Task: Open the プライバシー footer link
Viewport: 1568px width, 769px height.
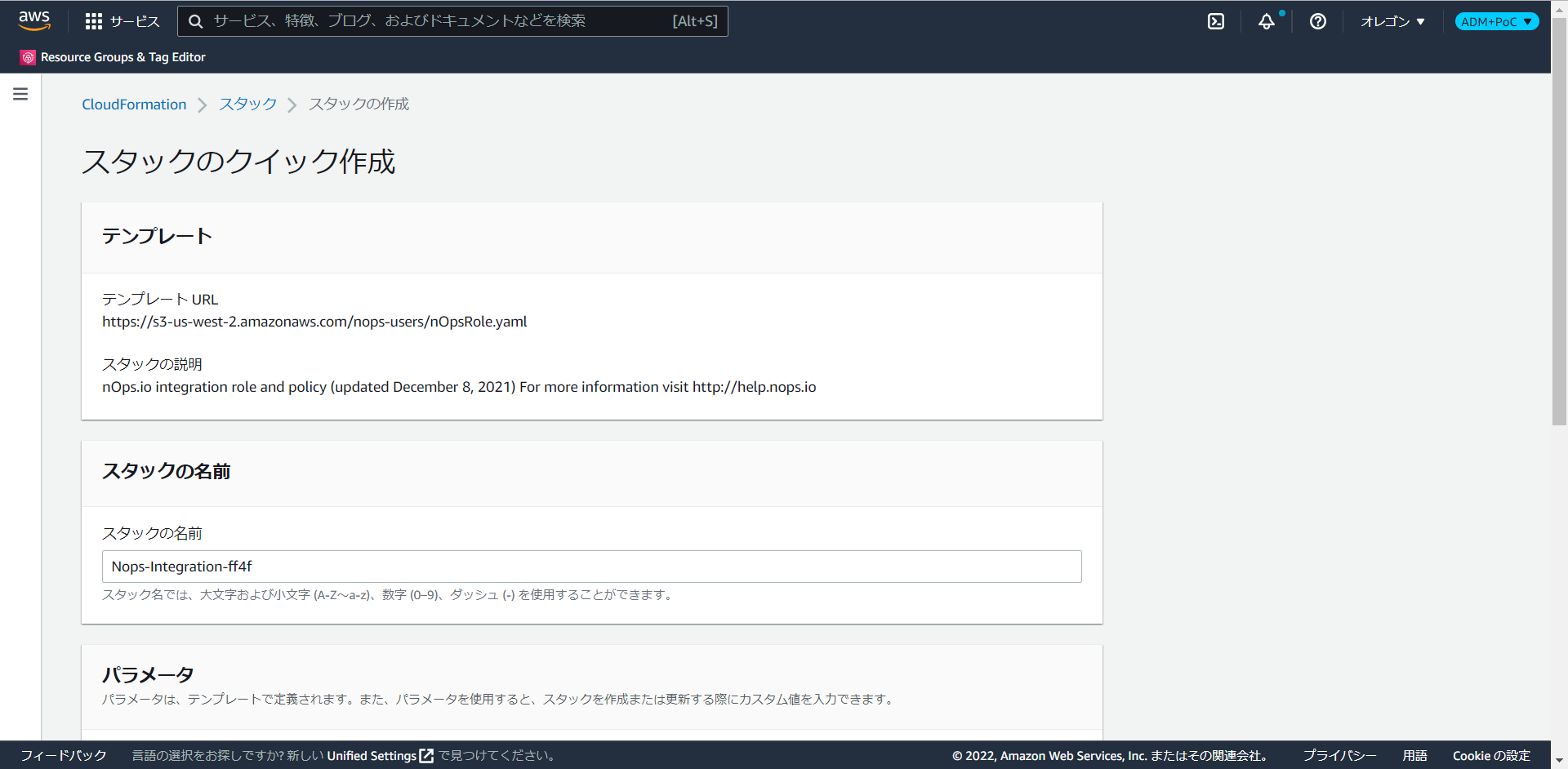Action: 1339,756
